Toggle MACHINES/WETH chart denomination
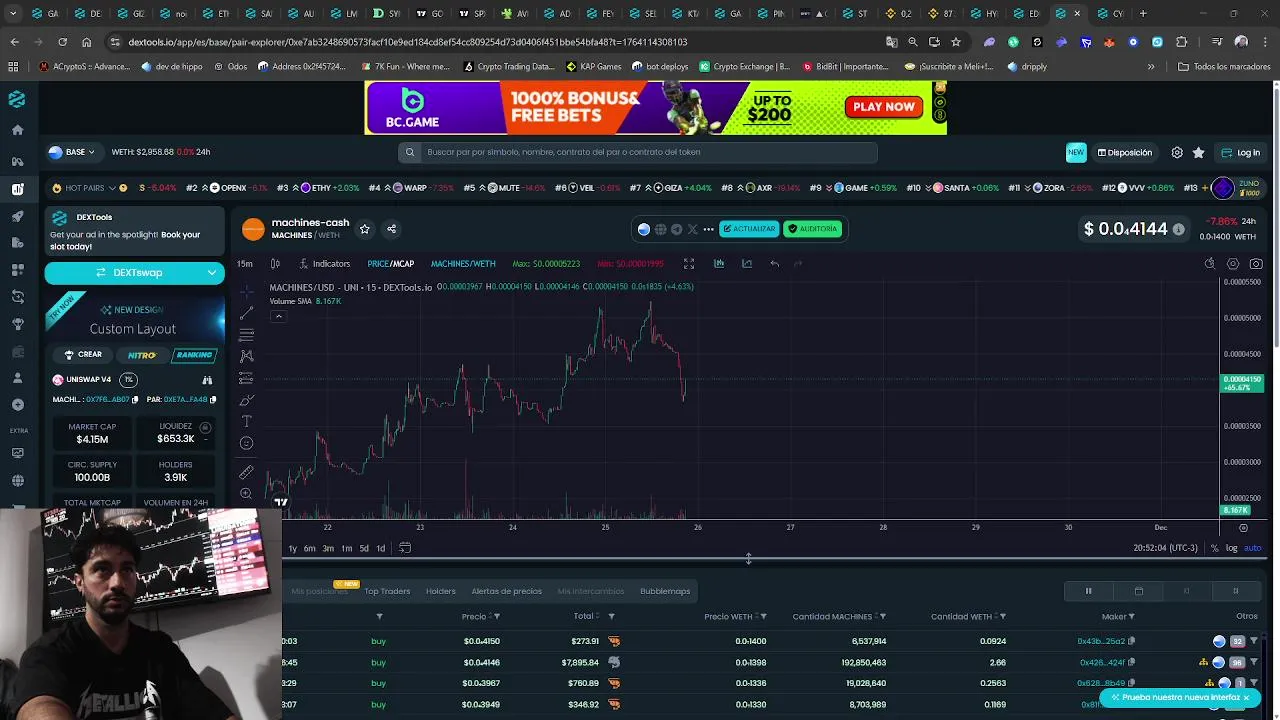Image resolution: width=1280 pixels, height=720 pixels. point(463,264)
